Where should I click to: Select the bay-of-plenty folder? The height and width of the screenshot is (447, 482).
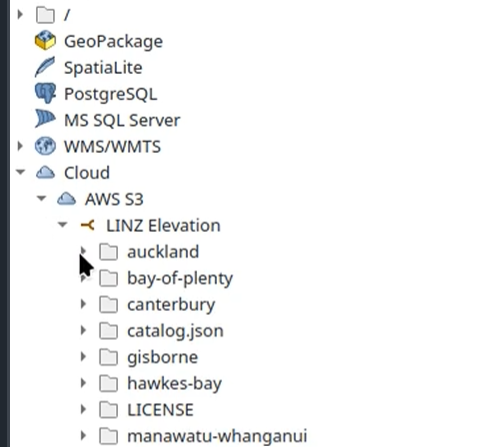point(180,279)
